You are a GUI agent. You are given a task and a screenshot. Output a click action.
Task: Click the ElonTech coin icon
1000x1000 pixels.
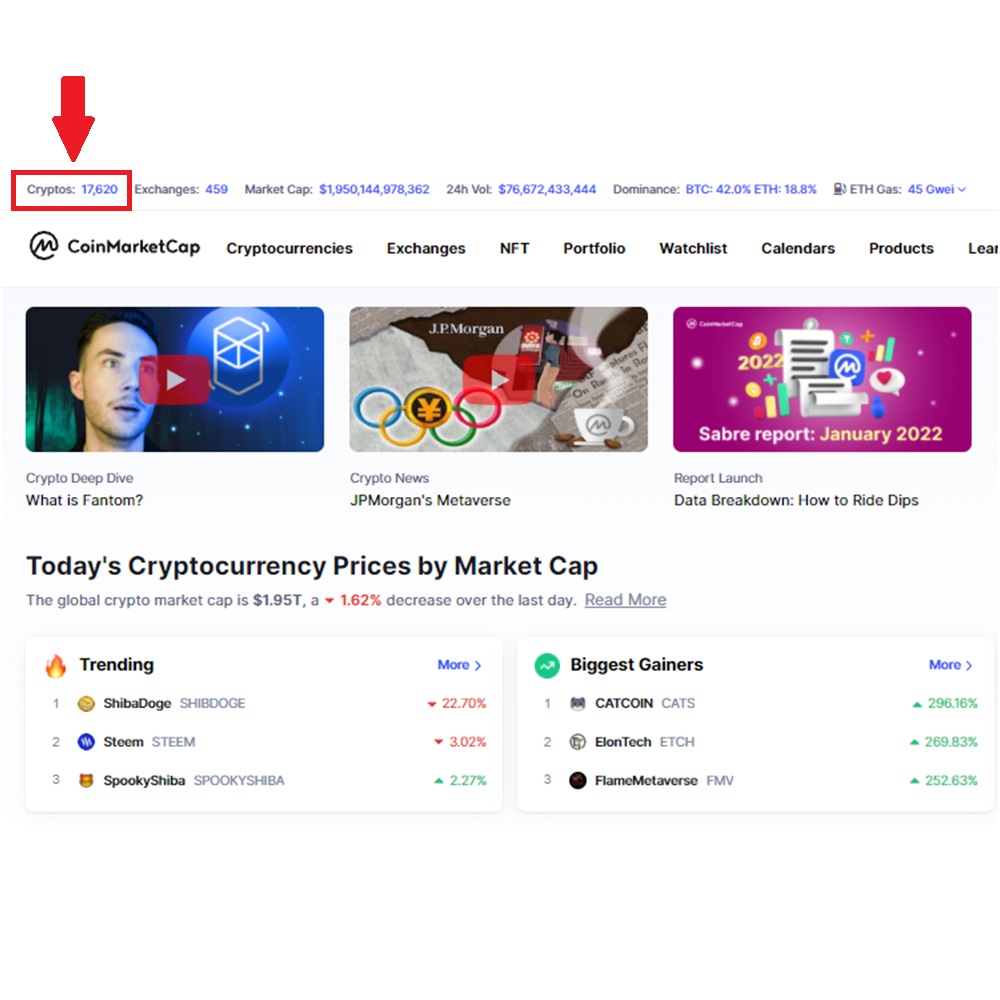point(578,742)
